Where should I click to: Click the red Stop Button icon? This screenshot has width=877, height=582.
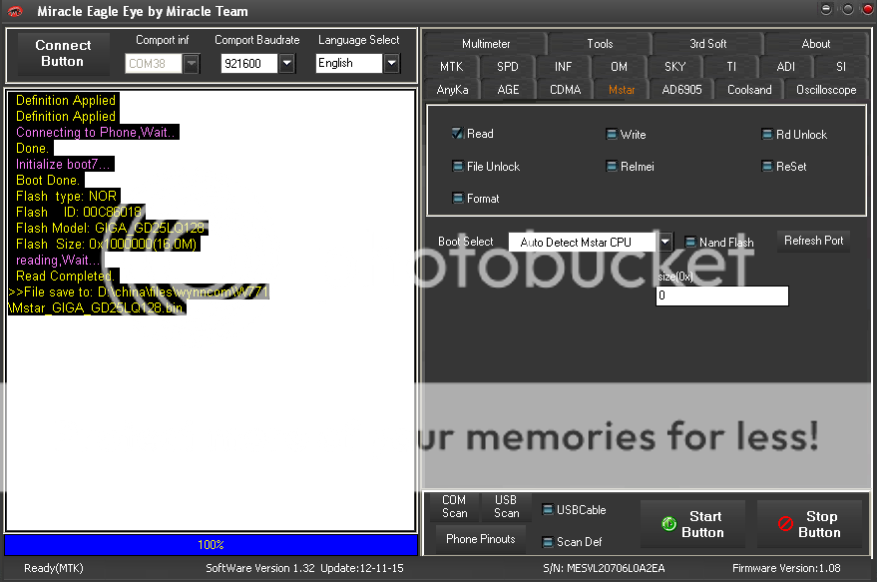pyautogui.click(x=785, y=524)
